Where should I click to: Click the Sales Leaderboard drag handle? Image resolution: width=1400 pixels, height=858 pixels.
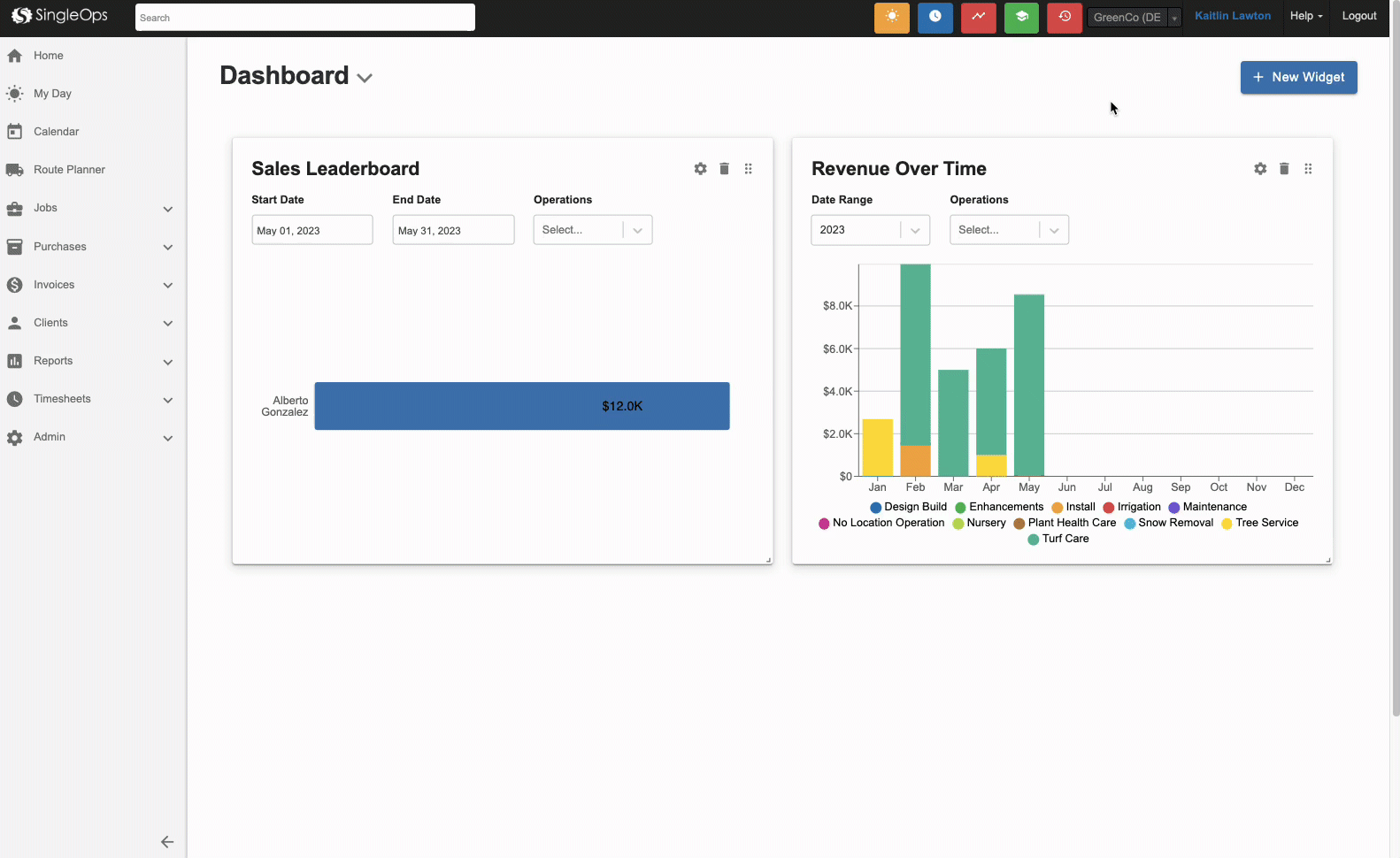coord(748,169)
